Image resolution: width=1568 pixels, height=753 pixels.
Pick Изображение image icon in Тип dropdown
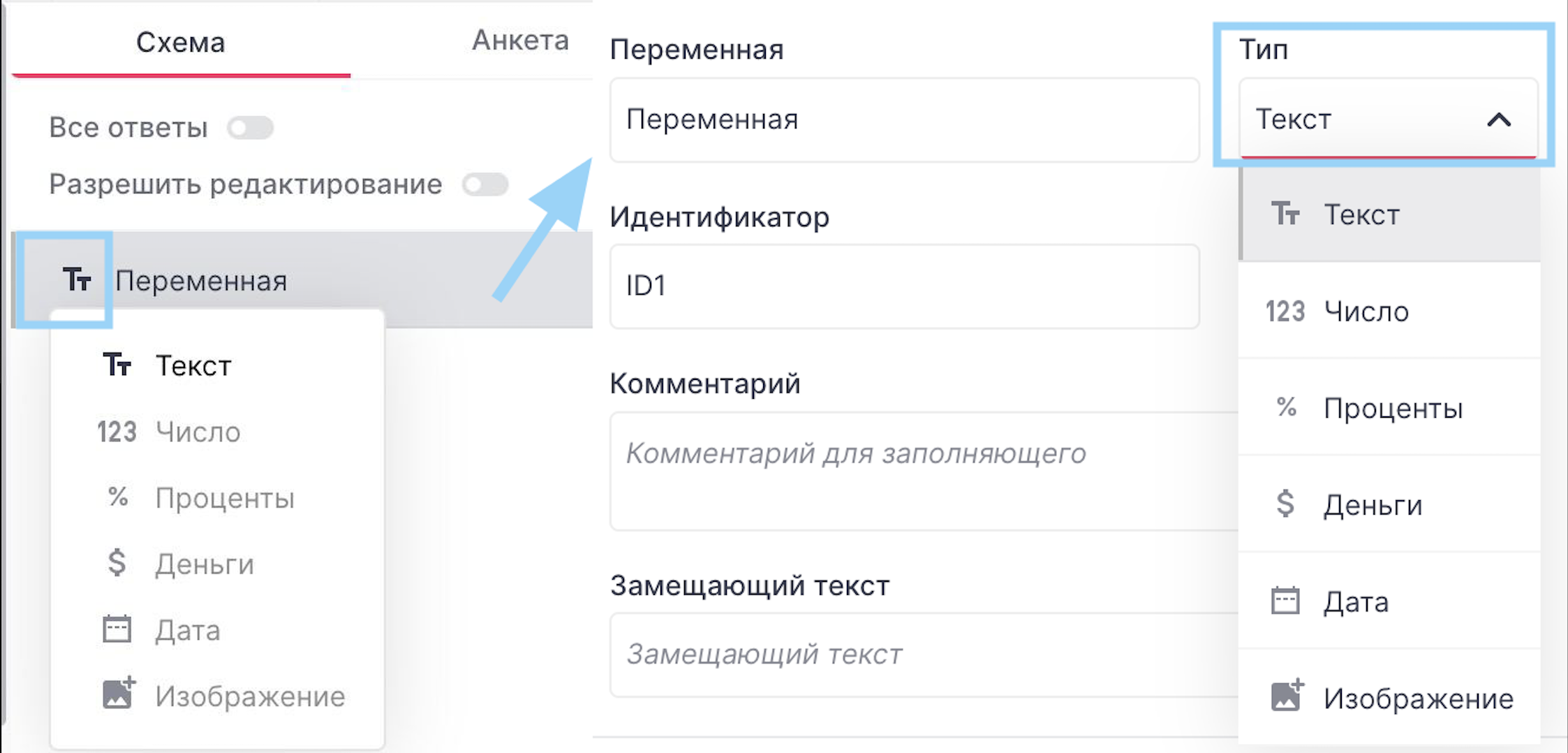1287,695
